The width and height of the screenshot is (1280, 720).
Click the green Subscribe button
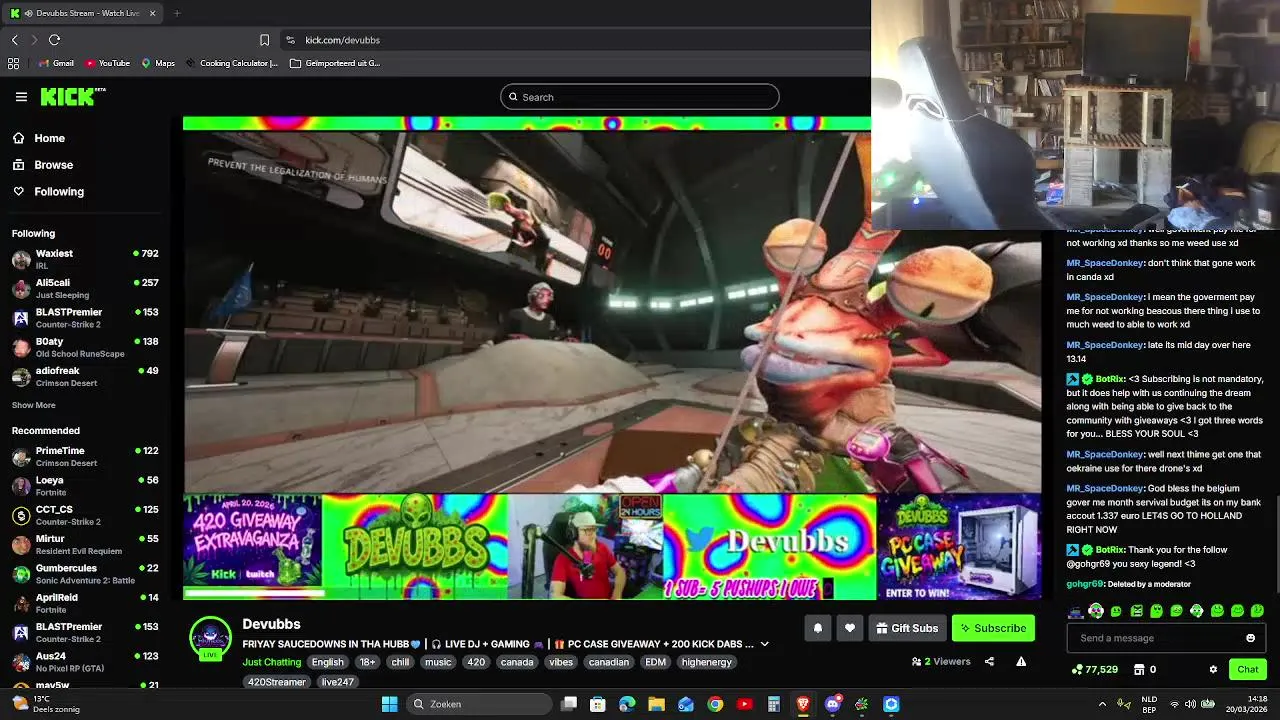[993, 628]
